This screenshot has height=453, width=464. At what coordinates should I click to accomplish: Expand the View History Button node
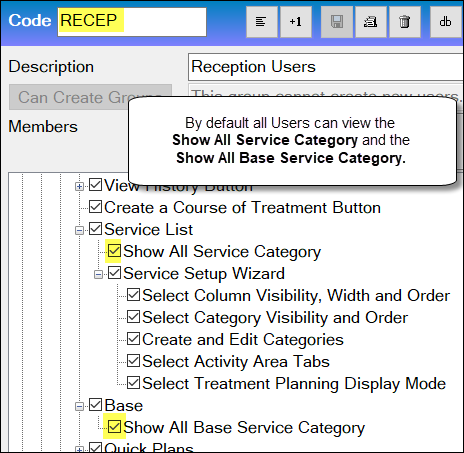coord(79,186)
